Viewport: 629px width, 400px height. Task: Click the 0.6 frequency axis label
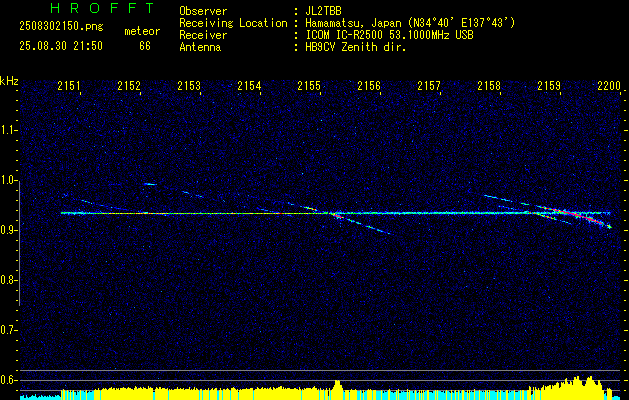(x=8, y=380)
